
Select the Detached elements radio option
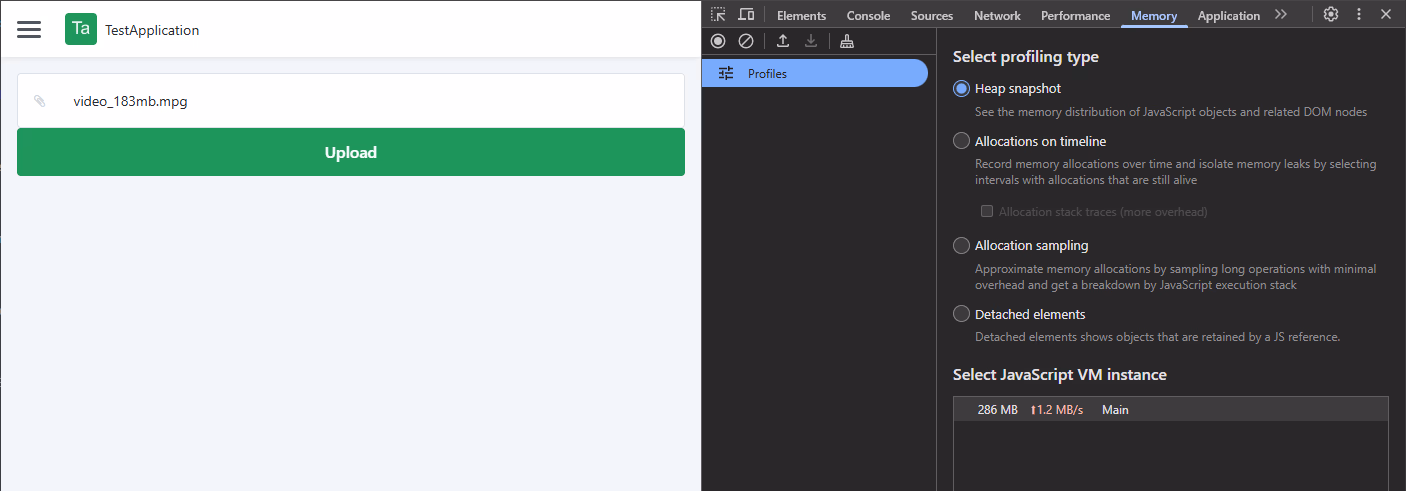click(961, 314)
